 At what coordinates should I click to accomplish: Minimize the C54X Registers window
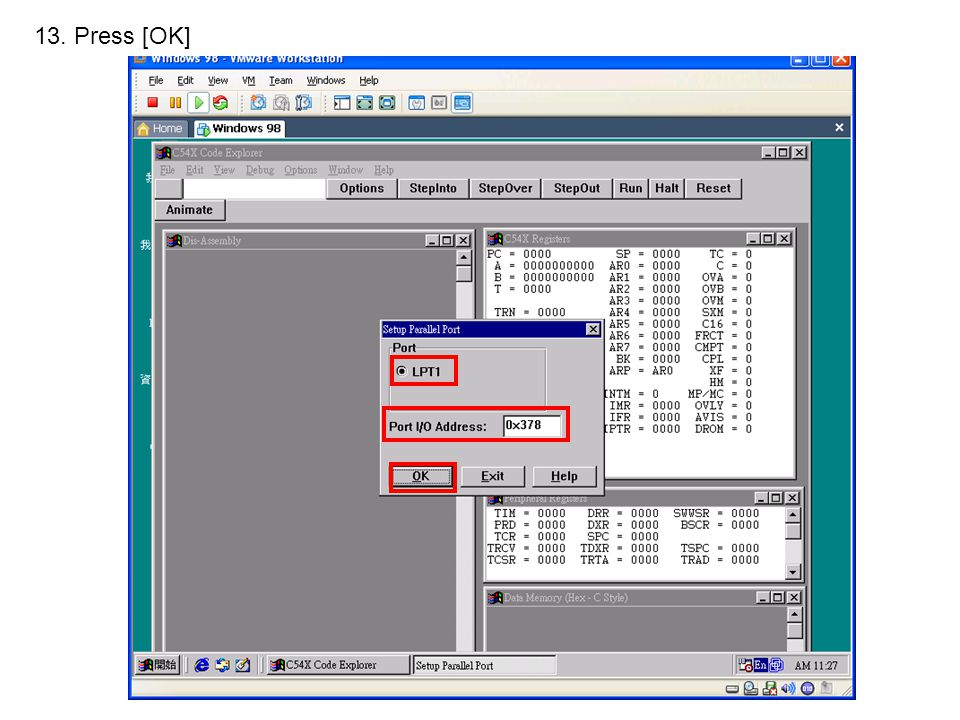point(752,239)
